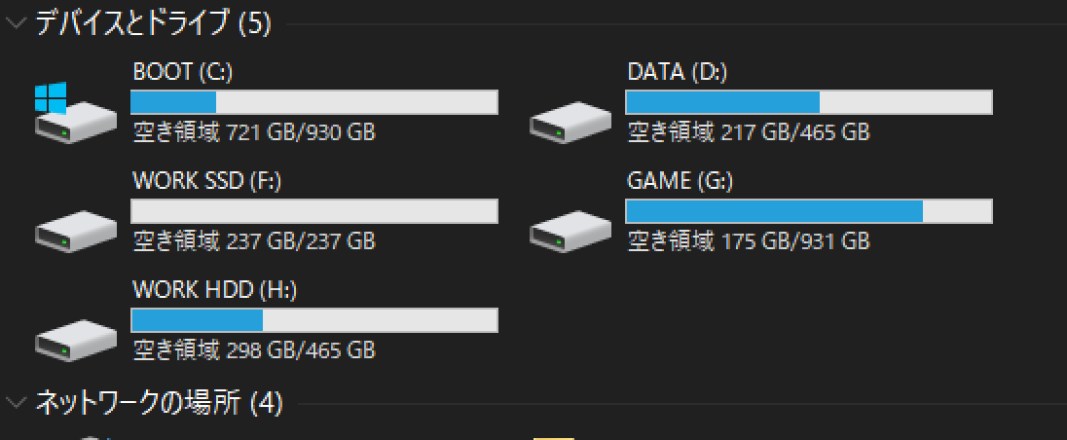Collapse the ネットワークの場所 section chevron
The width and height of the screenshot is (1067, 440).
click(15, 403)
